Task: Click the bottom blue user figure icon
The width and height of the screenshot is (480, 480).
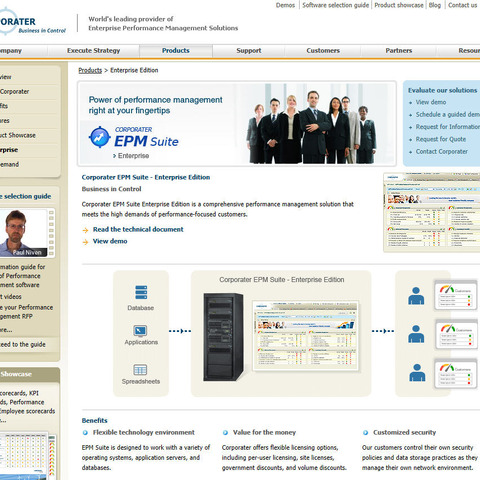Action: pyautogui.click(x=417, y=372)
